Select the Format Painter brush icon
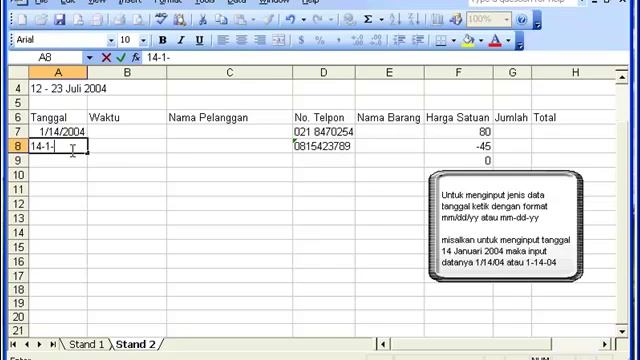The image size is (640, 360). click(268, 19)
